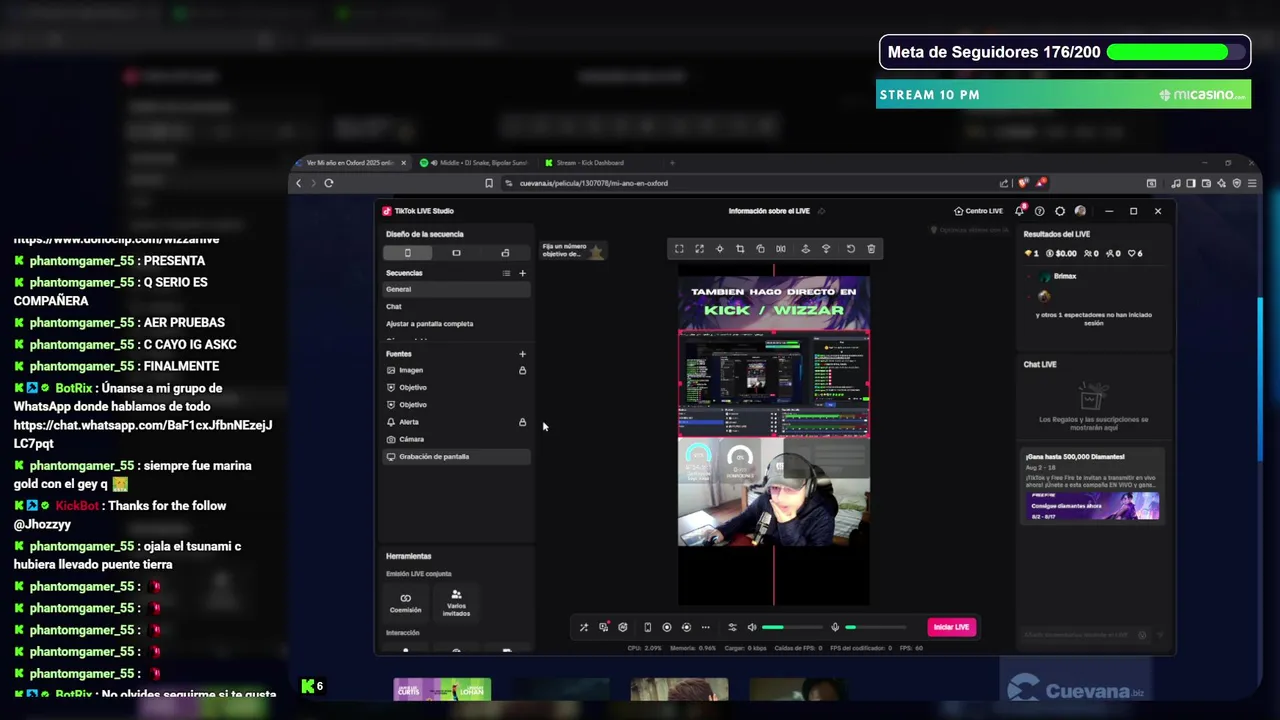This screenshot has width=1280, height=720.
Task: Mute the microphone icon
Action: point(835,627)
